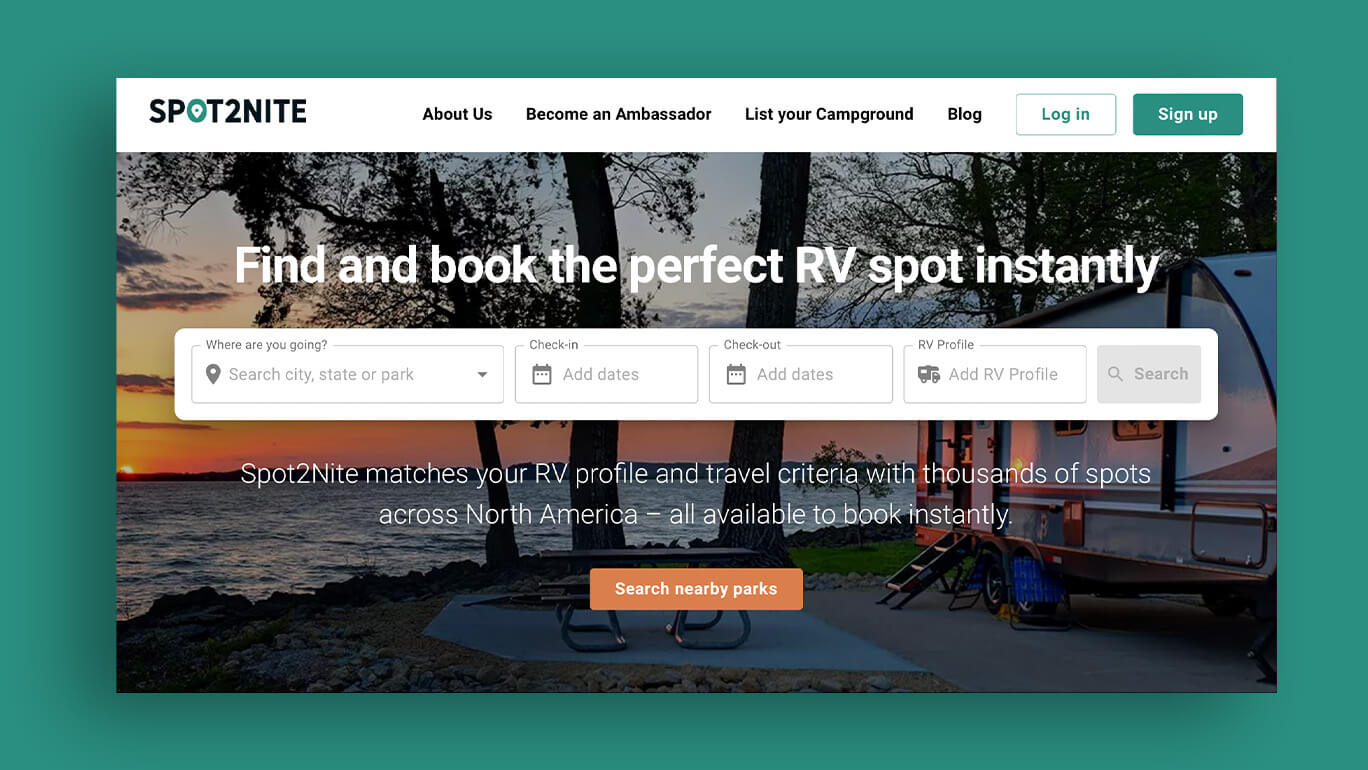
Task: Click the Check-in calendar icon
Action: (542, 374)
